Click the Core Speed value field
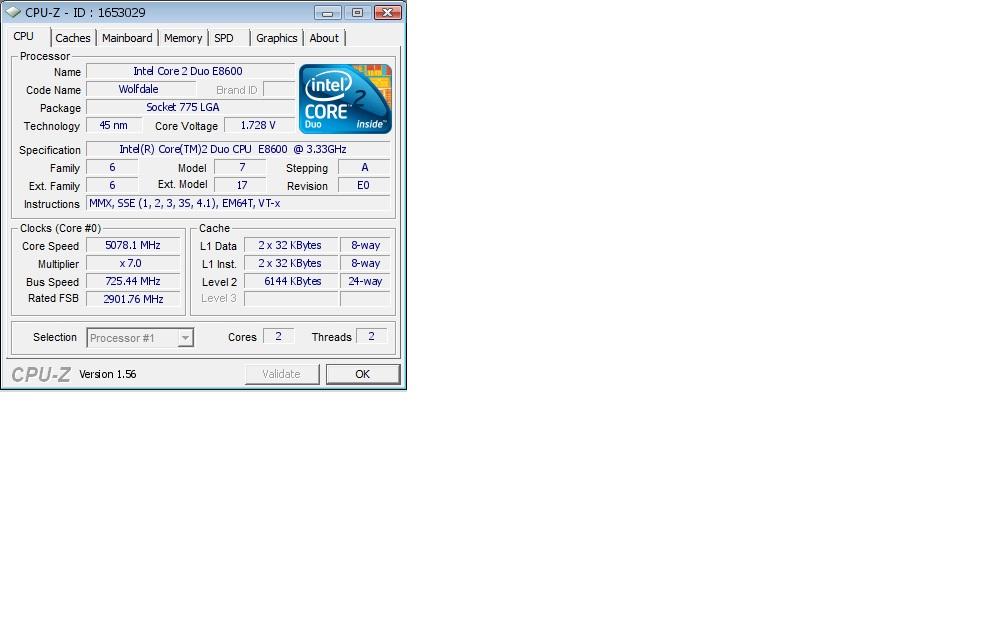 click(x=132, y=246)
